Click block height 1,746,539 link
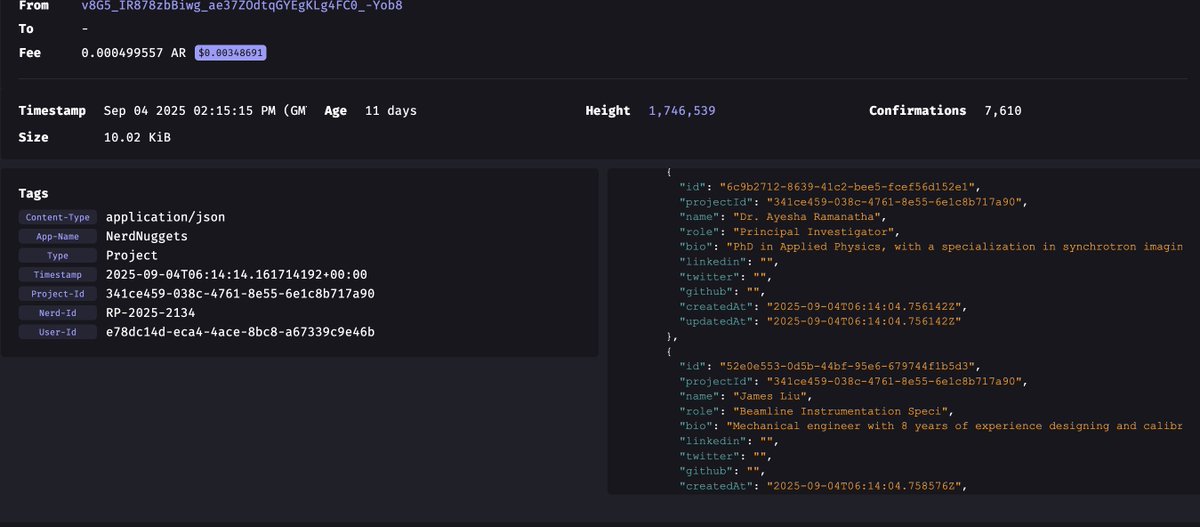This screenshot has width=1200, height=527. tap(682, 111)
